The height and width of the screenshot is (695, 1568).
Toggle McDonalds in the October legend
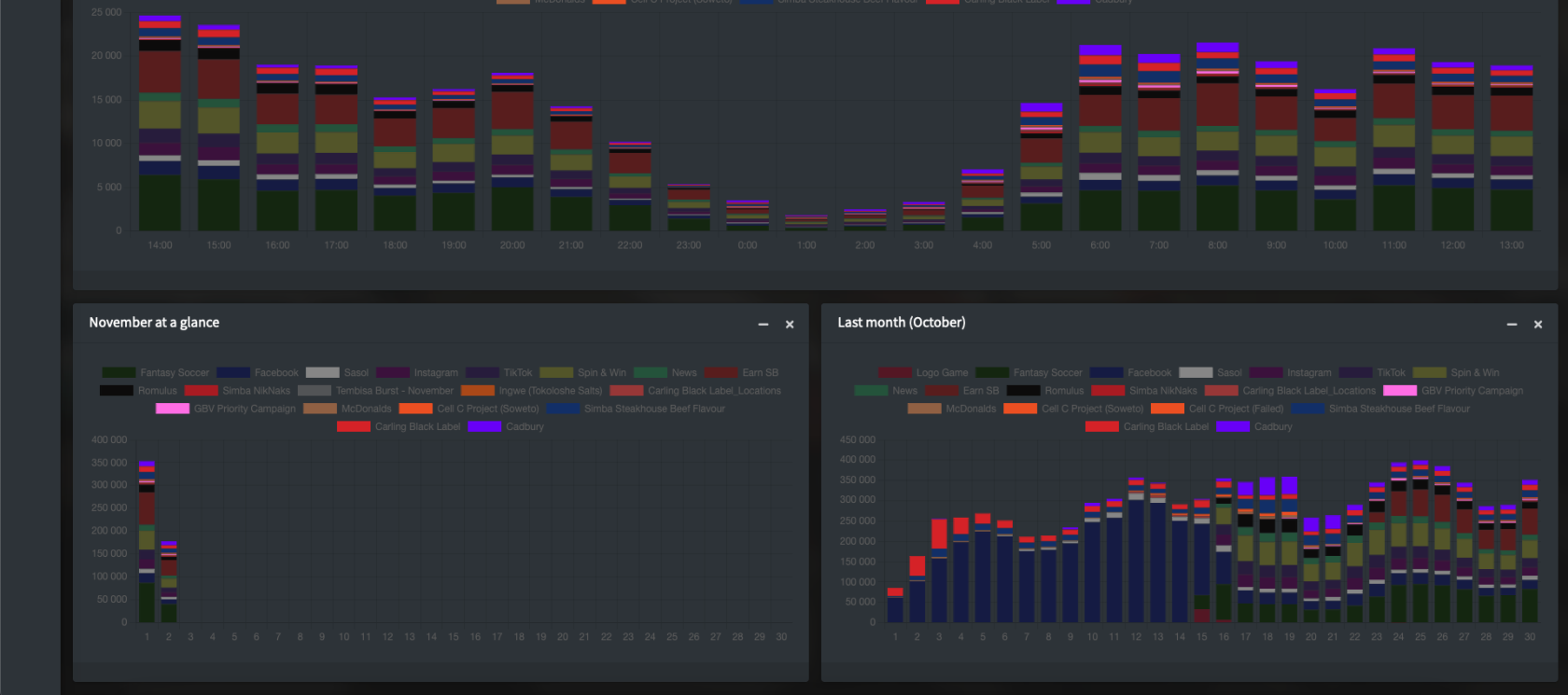[952, 409]
